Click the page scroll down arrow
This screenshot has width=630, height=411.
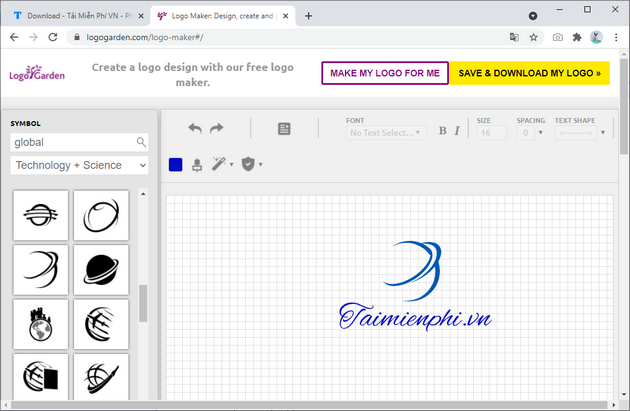624,395
